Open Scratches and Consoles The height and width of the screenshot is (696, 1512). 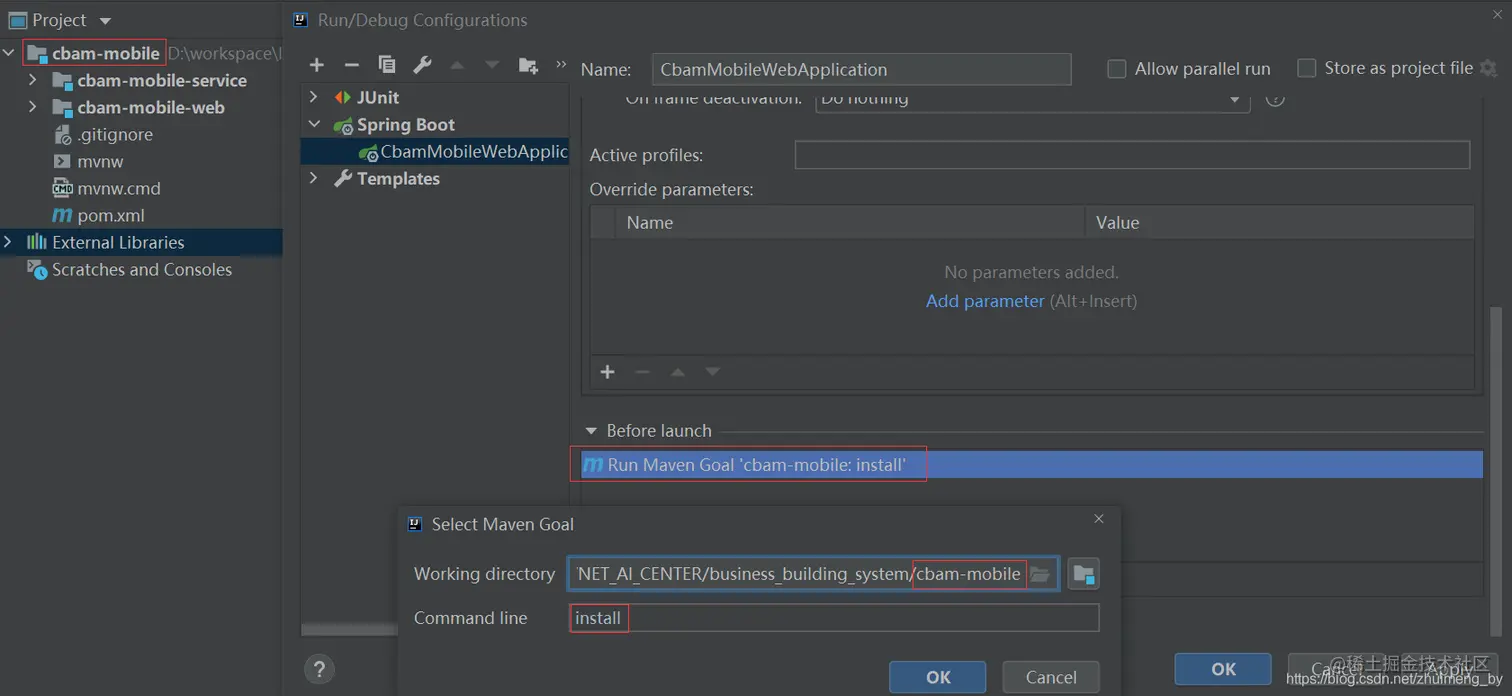click(x=129, y=269)
